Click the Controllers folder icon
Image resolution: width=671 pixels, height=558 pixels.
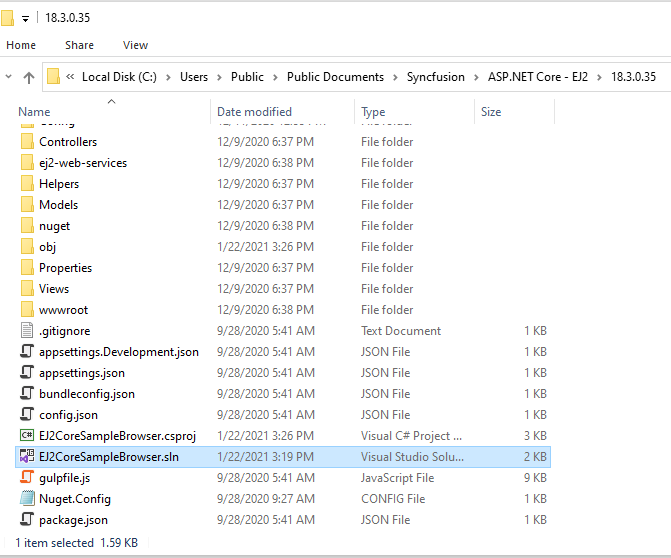click(x=27, y=142)
